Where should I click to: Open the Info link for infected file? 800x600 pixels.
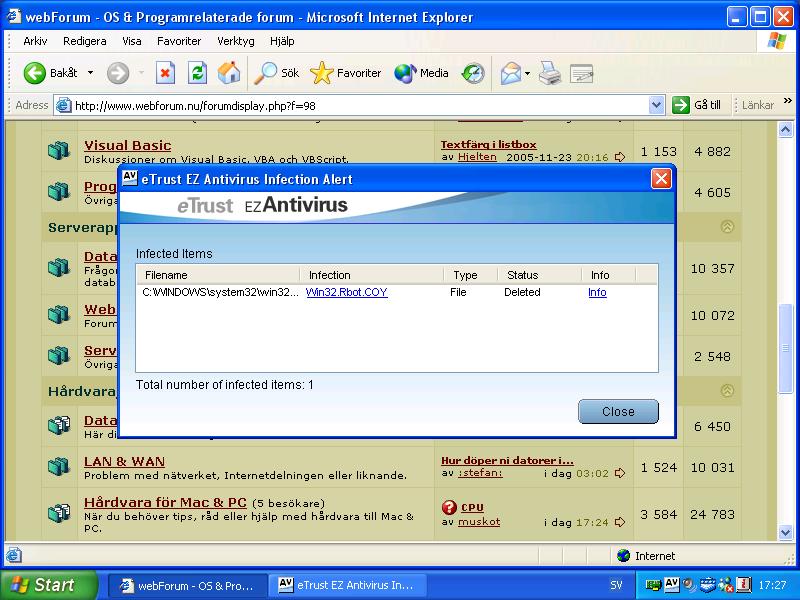pos(597,292)
